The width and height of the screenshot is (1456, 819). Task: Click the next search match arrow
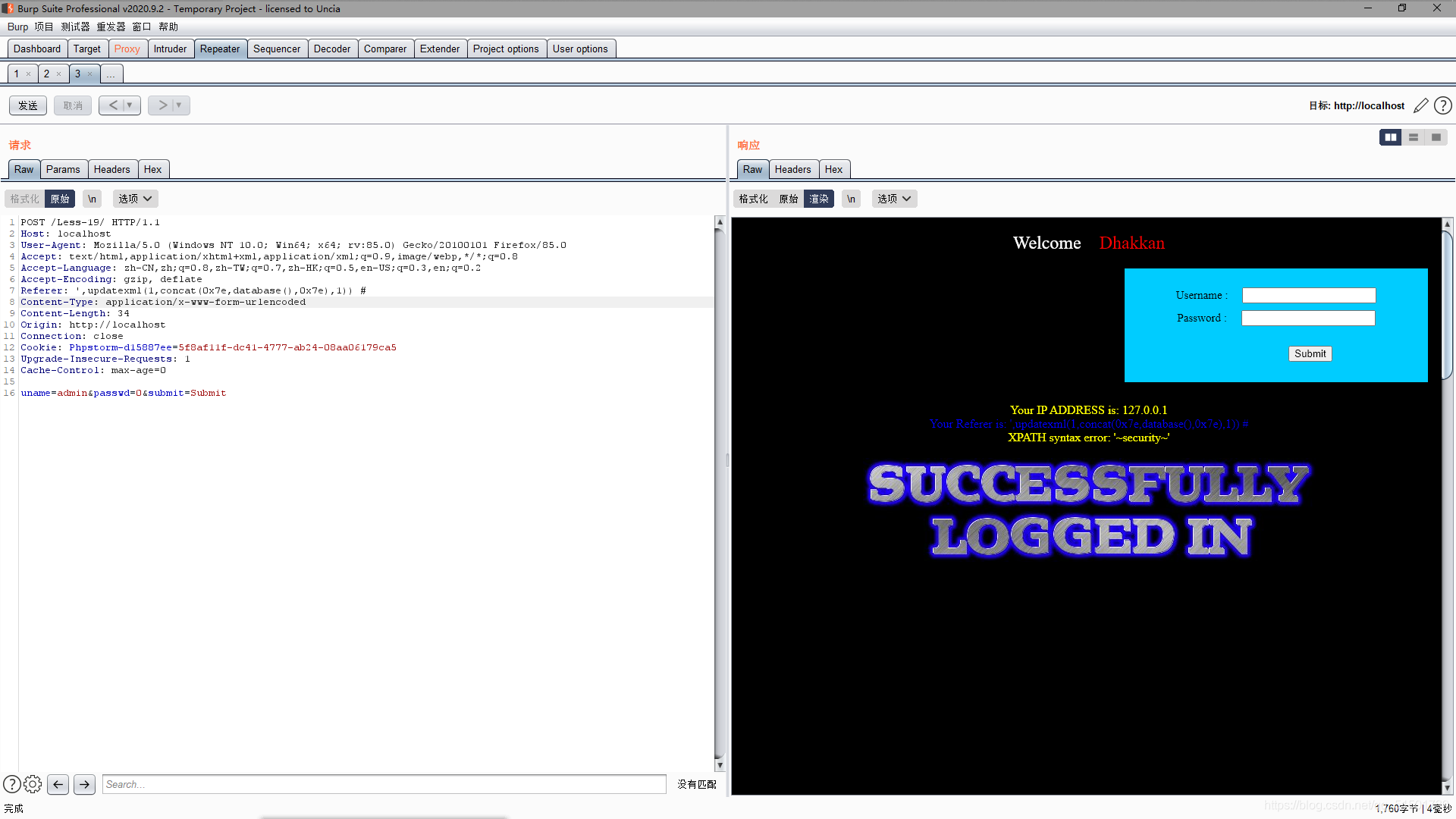point(85,784)
